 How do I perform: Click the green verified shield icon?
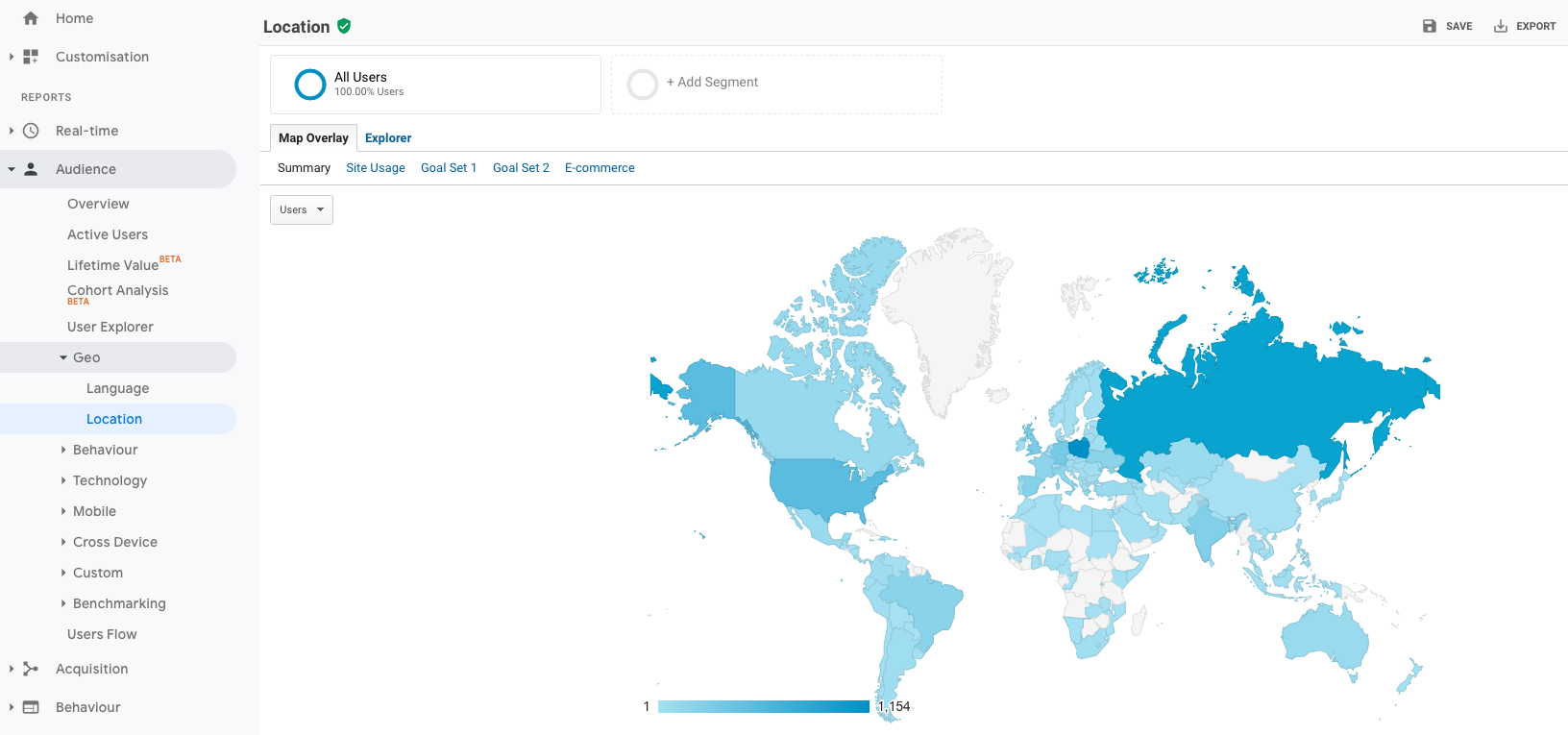[x=344, y=26]
